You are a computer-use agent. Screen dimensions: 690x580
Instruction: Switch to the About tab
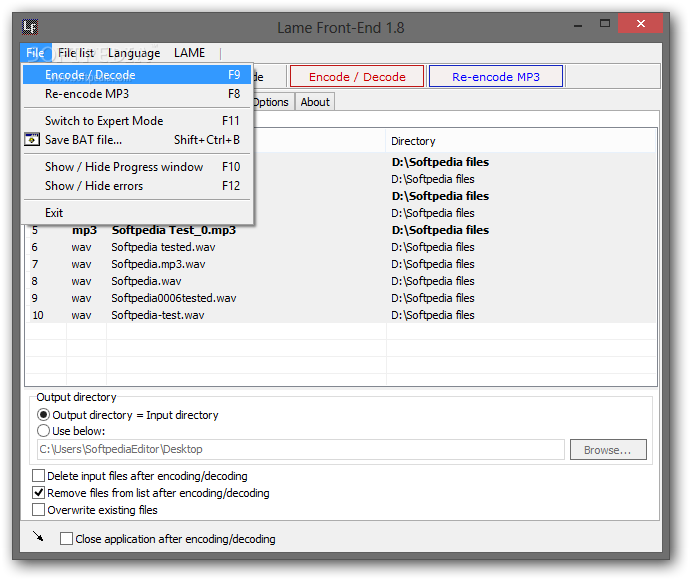coord(315,102)
